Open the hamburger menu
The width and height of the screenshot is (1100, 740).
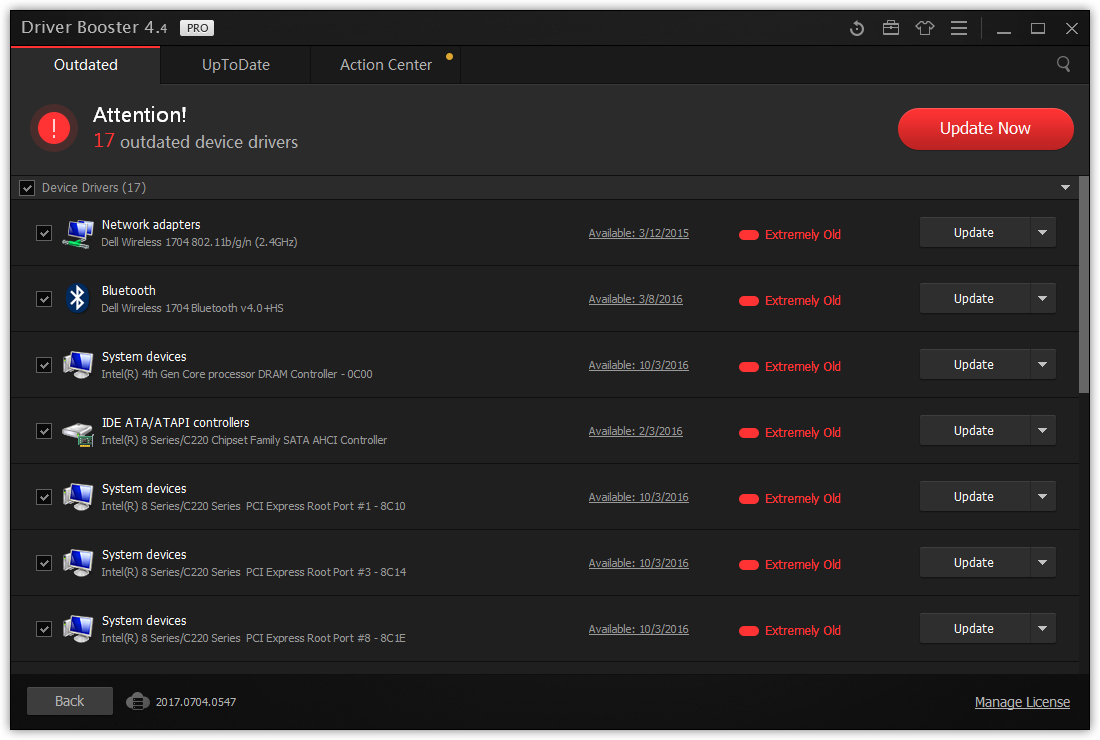pyautogui.click(x=958, y=28)
